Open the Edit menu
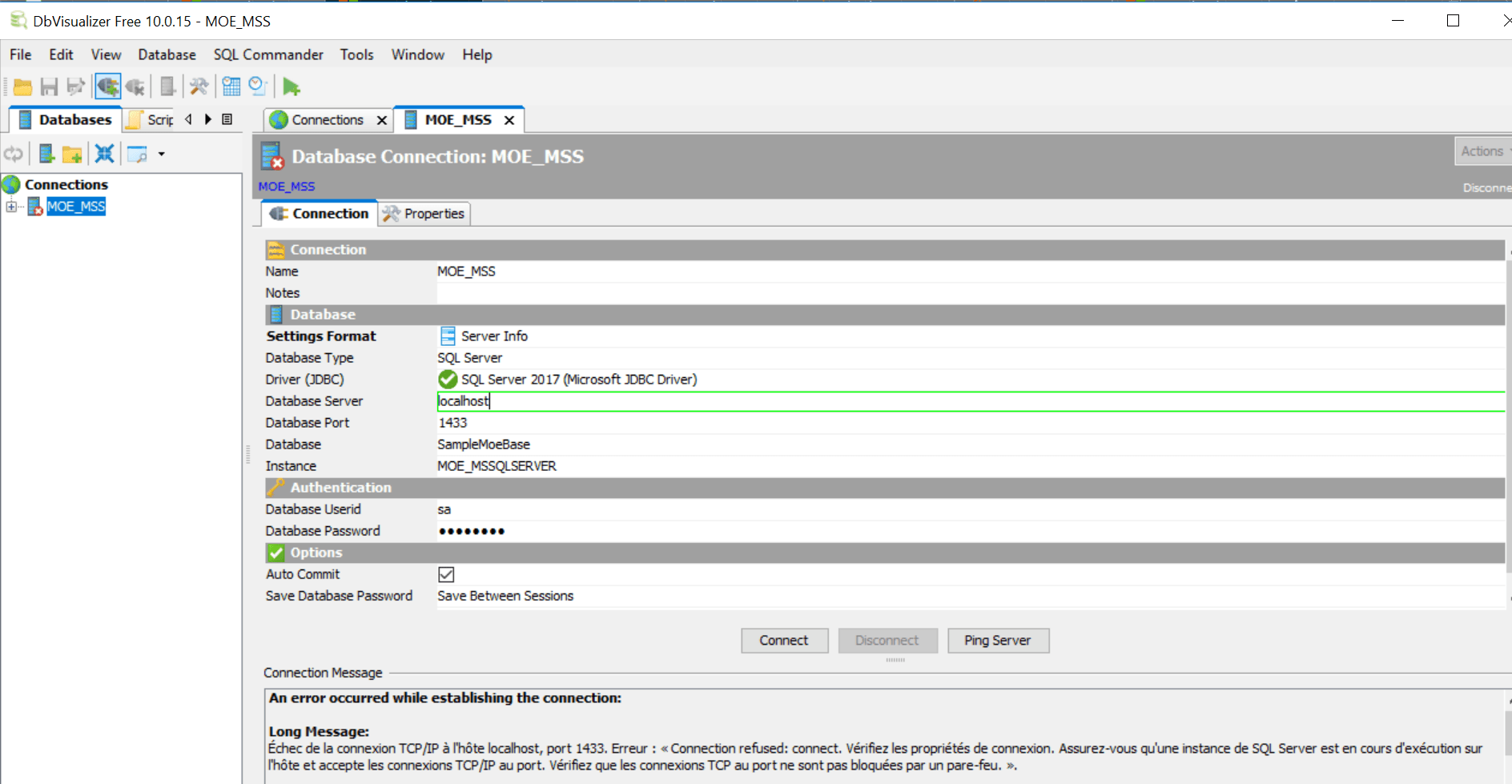This screenshot has width=1512, height=784. (x=61, y=54)
